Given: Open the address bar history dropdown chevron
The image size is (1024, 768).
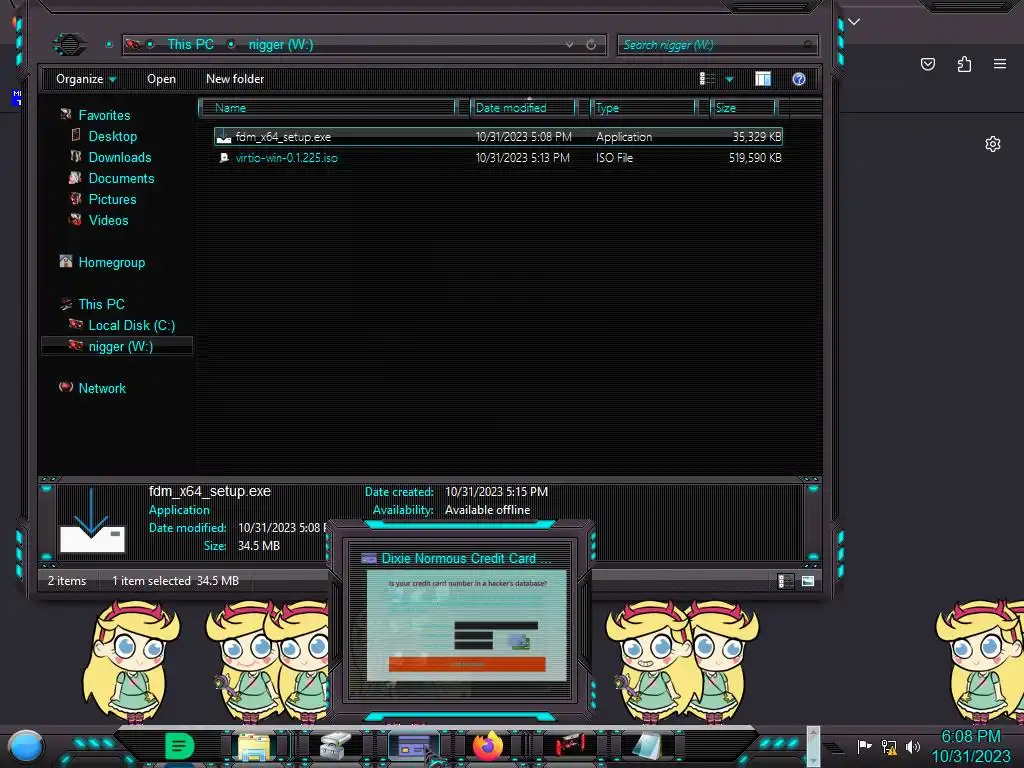Looking at the screenshot, I should pyautogui.click(x=569, y=44).
